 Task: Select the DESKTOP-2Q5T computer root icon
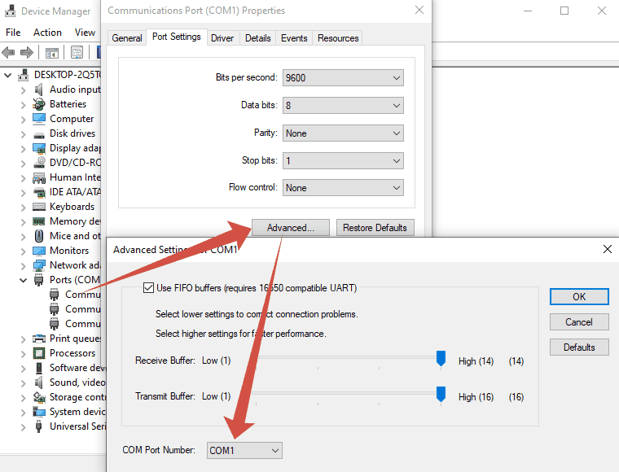(x=24, y=75)
